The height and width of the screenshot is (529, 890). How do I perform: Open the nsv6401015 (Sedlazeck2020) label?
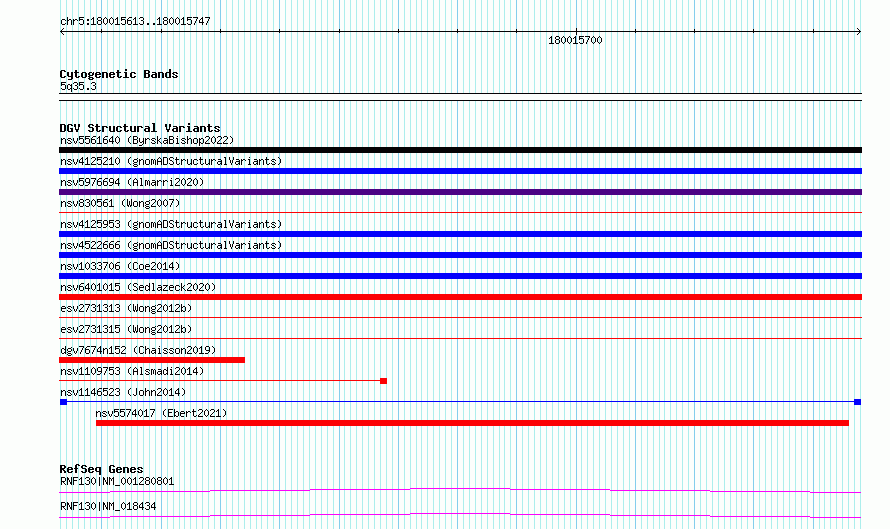click(138, 287)
